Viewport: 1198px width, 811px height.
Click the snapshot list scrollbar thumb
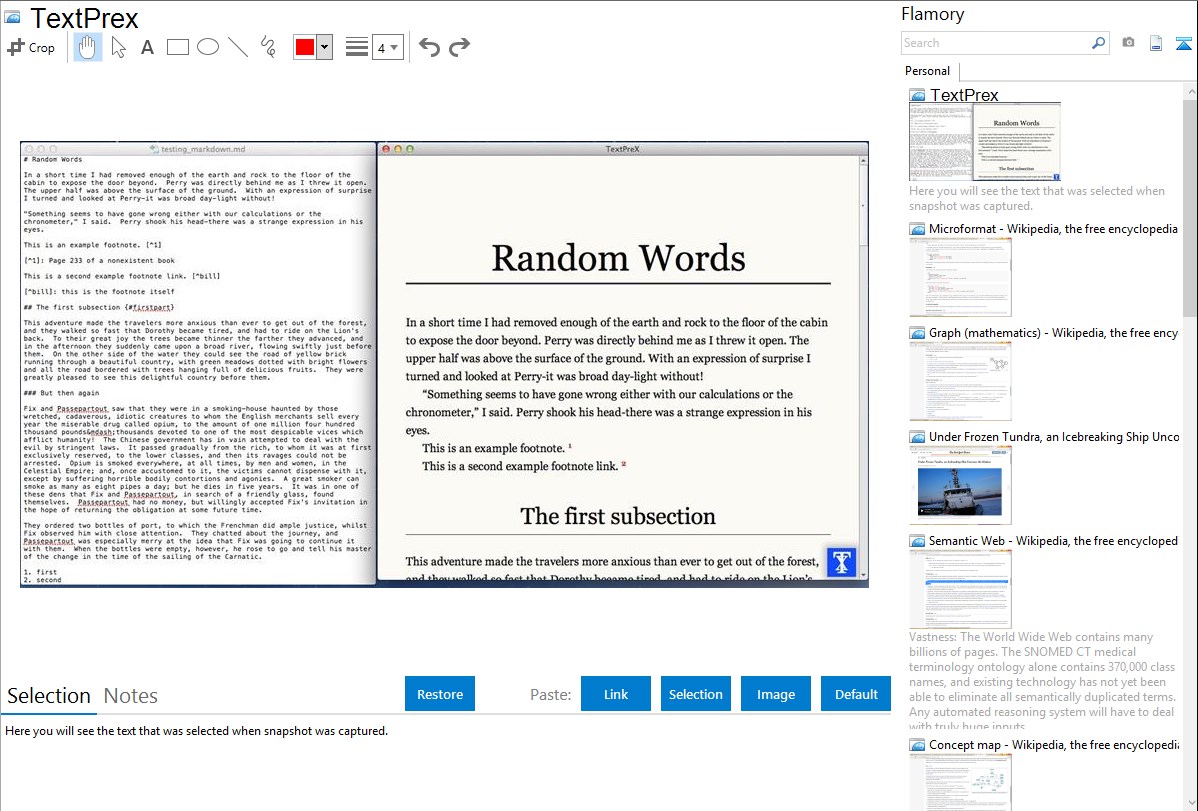point(1190,206)
